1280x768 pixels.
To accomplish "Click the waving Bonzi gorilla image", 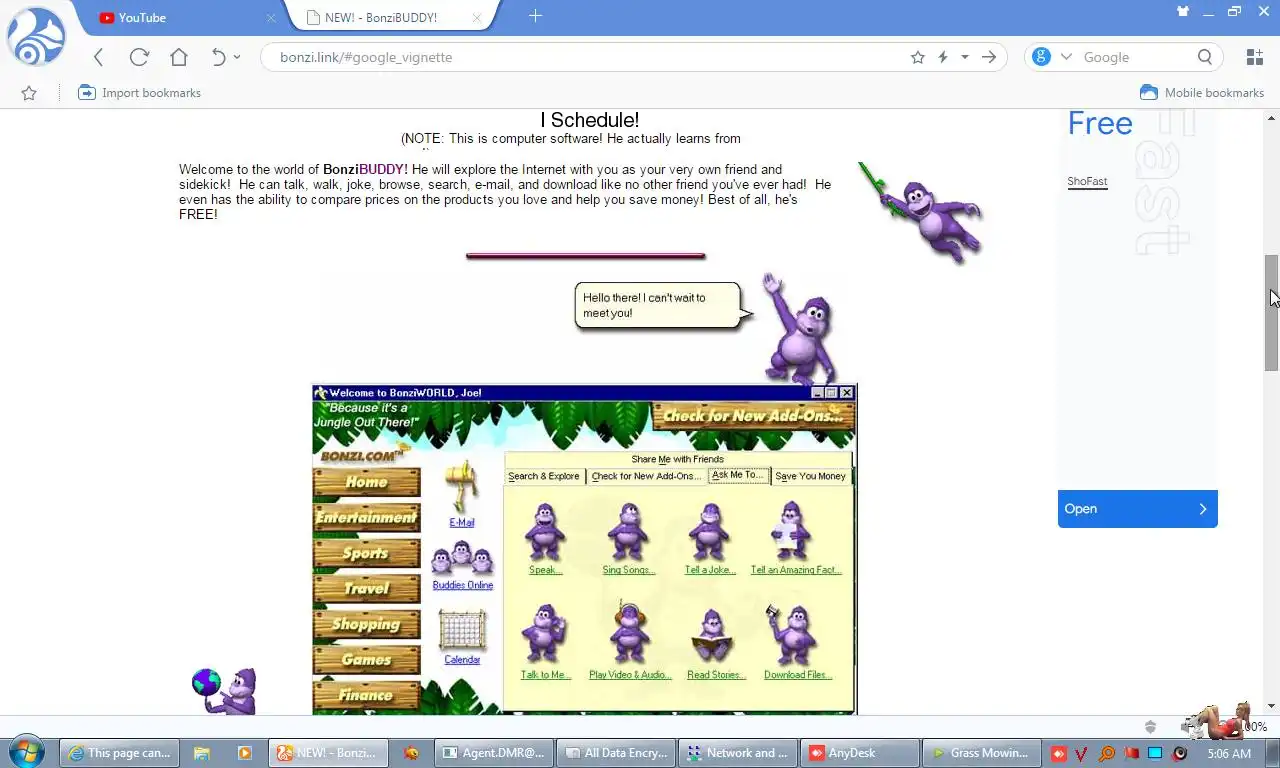I will (798, 328).
